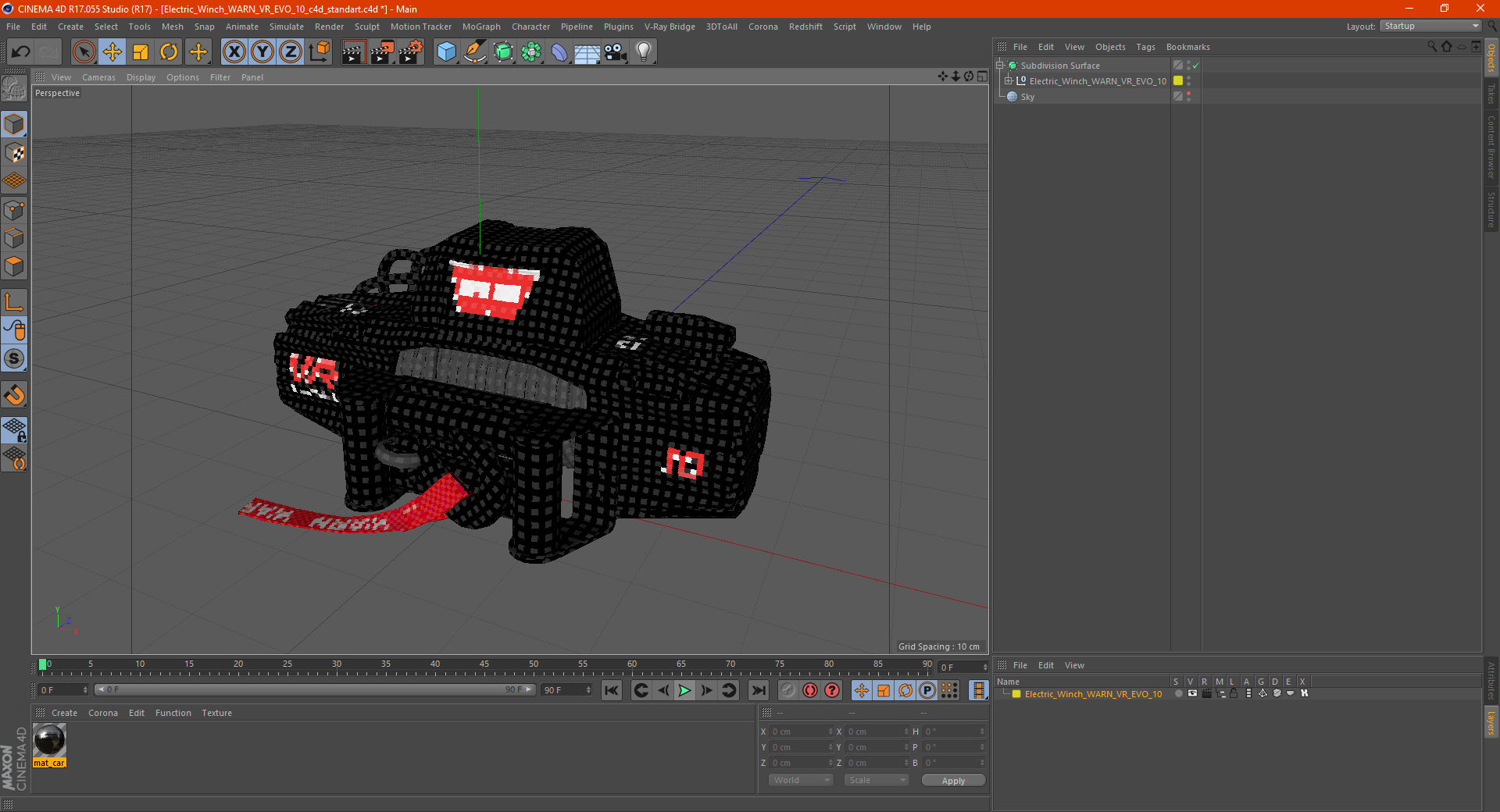The width and height of the screenshot is (1500, 812).
Task: Add a Floor environment object
Action: [x=587, y=52]
